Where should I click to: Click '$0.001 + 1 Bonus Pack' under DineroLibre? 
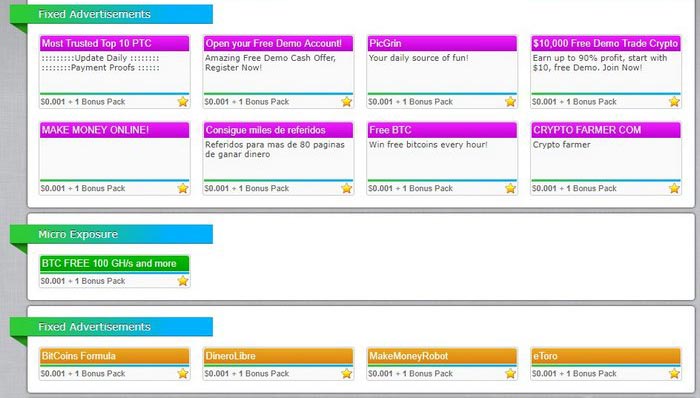pyautogui.click(x=246, y=373)
